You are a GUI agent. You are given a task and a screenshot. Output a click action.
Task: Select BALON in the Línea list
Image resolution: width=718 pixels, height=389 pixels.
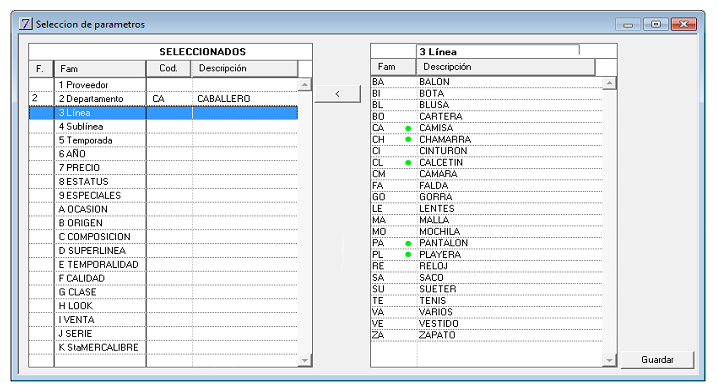tap(487, 82)
